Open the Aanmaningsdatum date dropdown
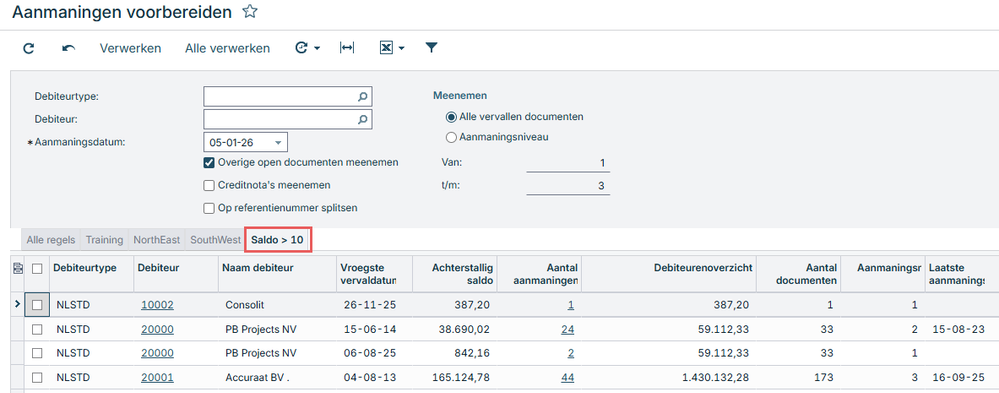The height and width of the screenshot is (393, 999). click(x=278, y=142)
